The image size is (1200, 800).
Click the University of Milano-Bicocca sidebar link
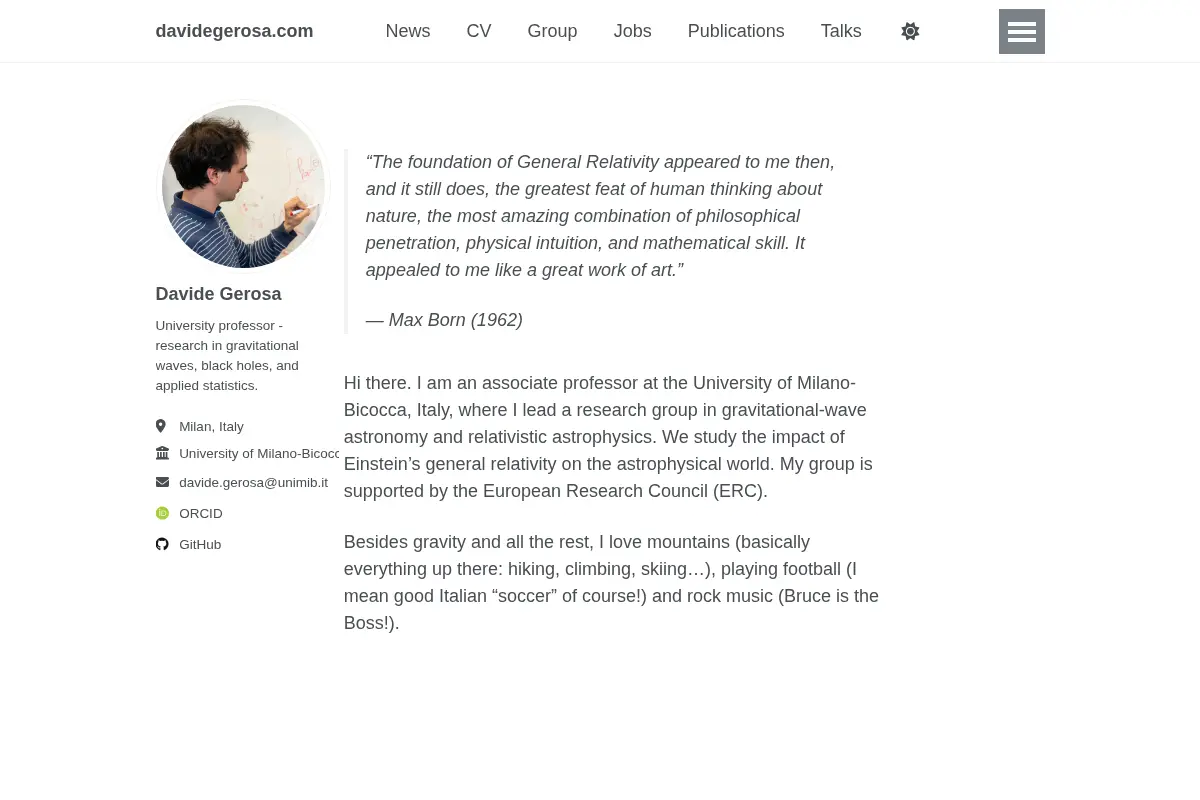pos(259,453)
